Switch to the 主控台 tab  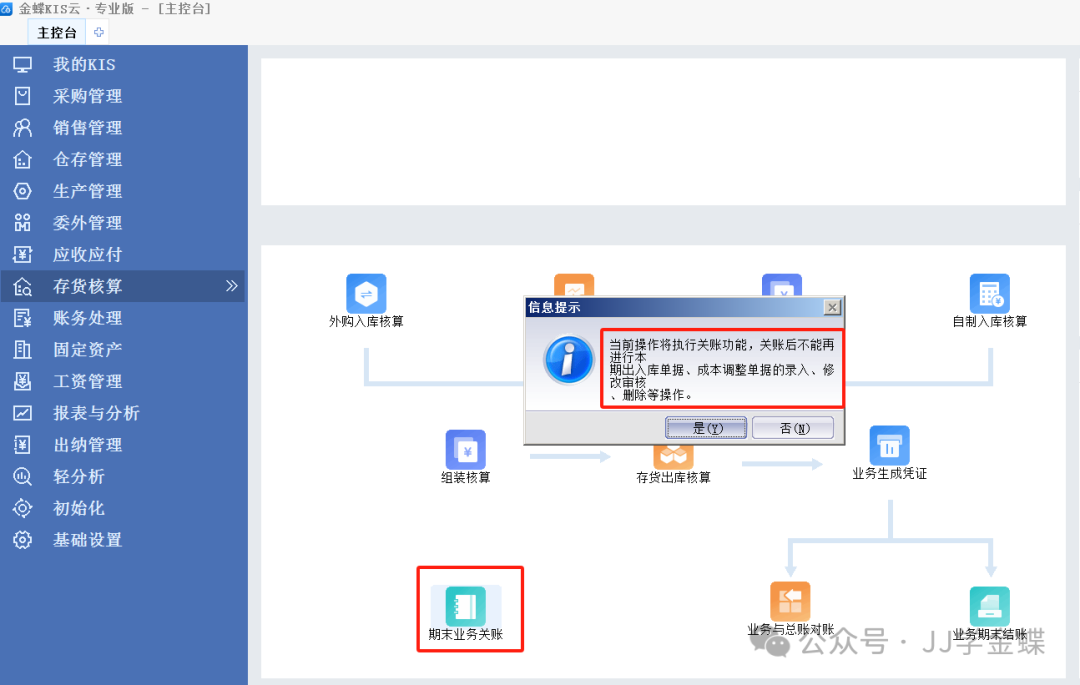click(57, 33)
